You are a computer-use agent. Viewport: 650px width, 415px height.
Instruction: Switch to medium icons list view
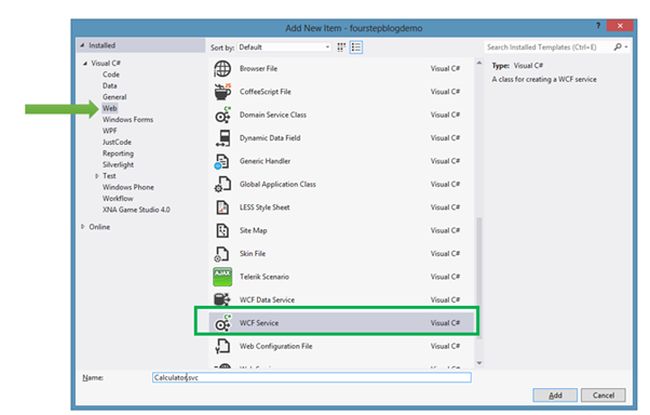click(x=356, y=47)
